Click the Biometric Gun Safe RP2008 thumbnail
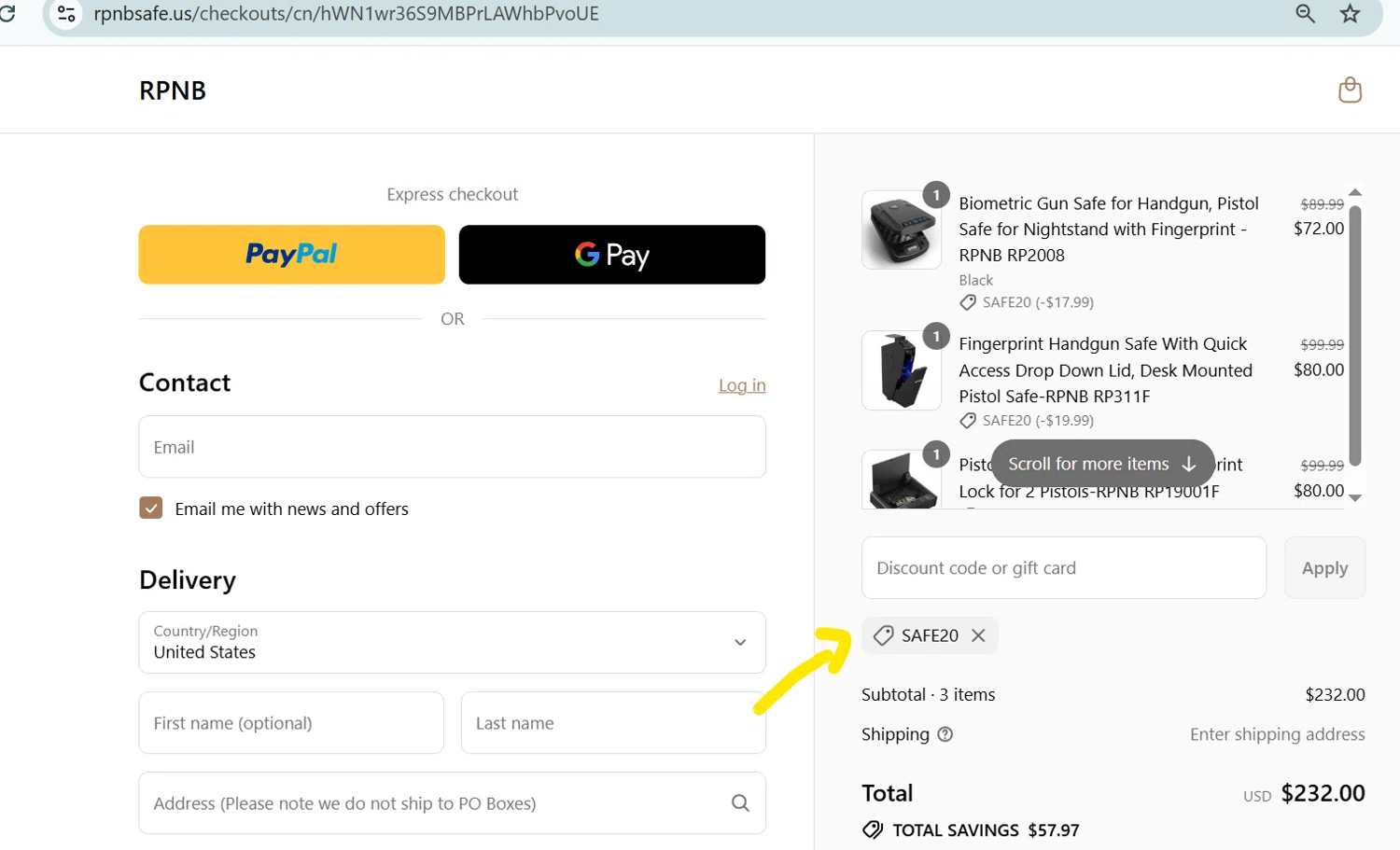This screenshot has width=1400, height=850. click(x=901, y=230)
